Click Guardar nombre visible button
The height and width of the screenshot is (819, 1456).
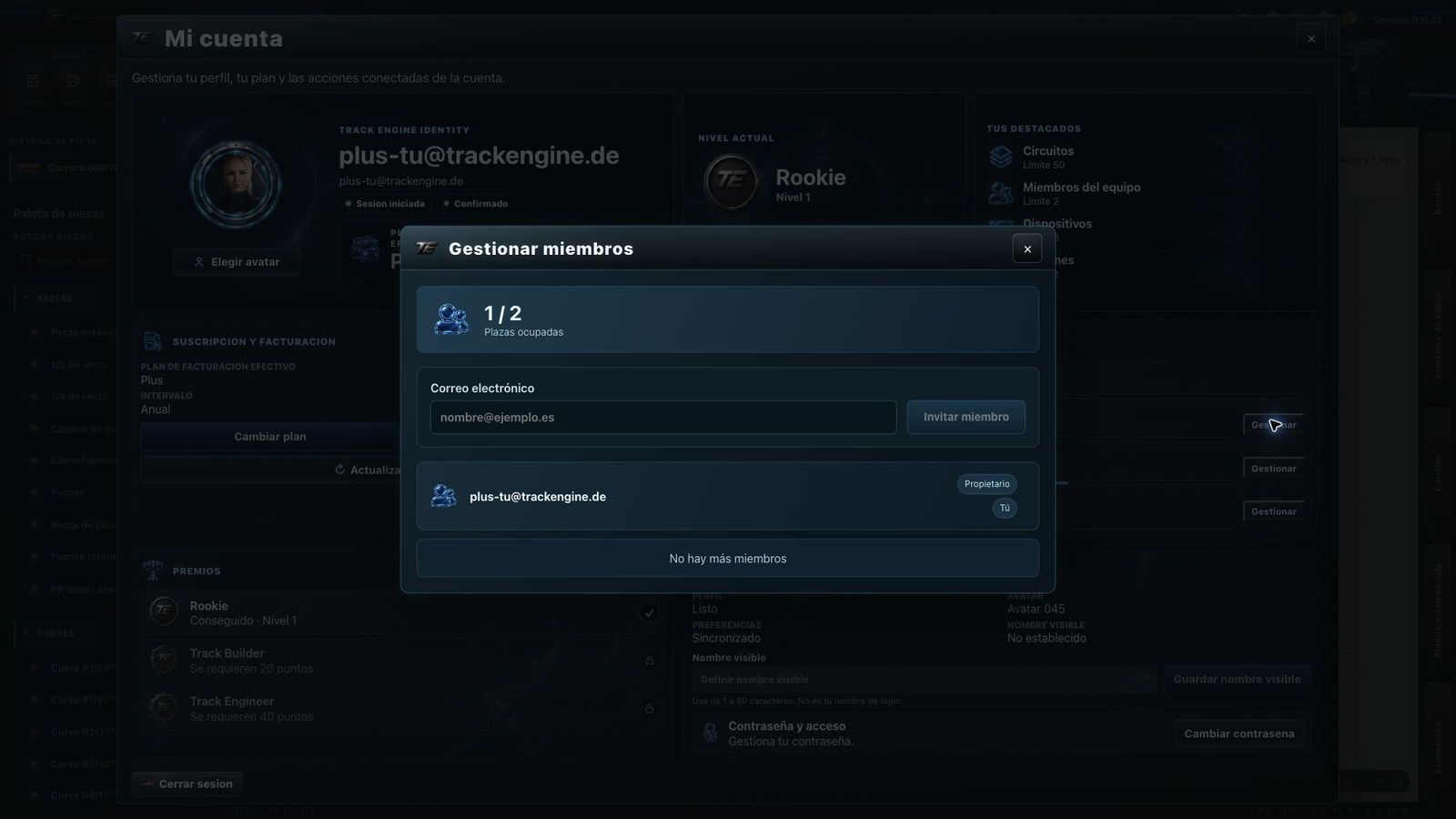(1237, 679)
